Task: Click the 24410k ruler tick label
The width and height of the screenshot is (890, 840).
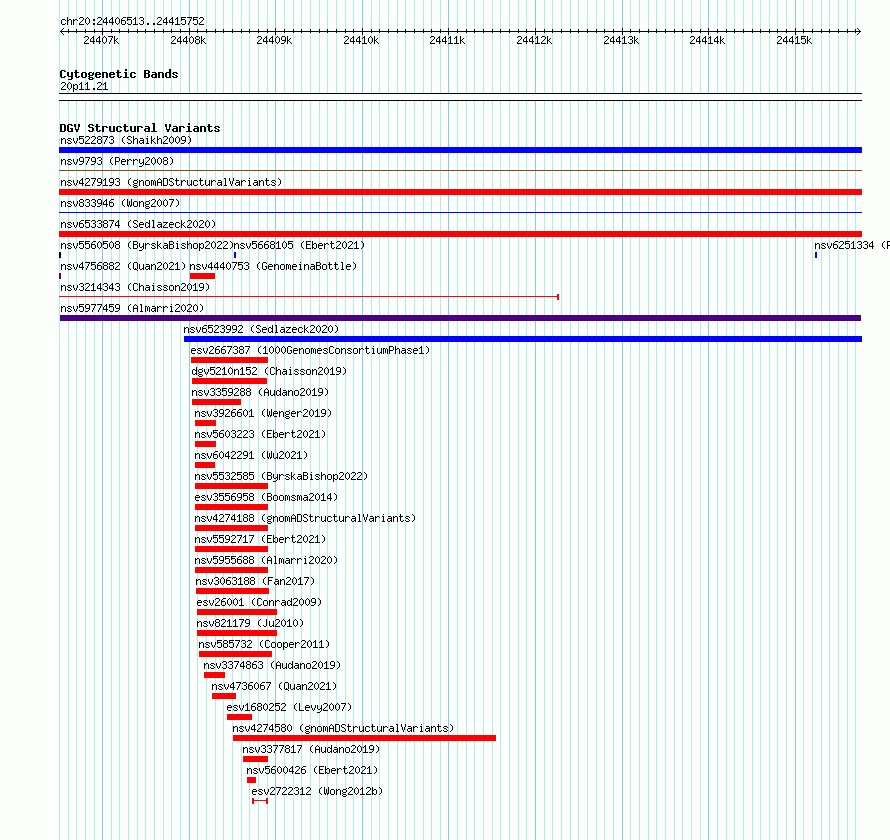Action: (x=361, y=40)
